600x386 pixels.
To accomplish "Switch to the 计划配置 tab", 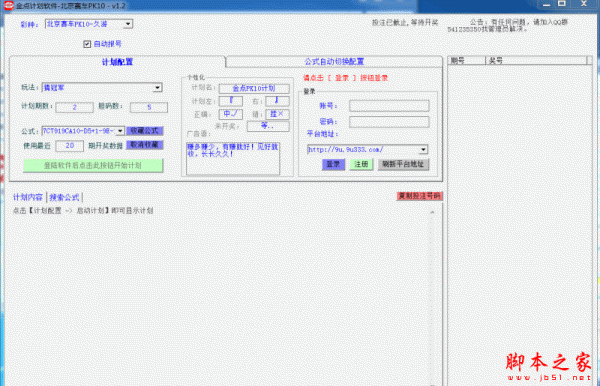I will click(117, 62).
